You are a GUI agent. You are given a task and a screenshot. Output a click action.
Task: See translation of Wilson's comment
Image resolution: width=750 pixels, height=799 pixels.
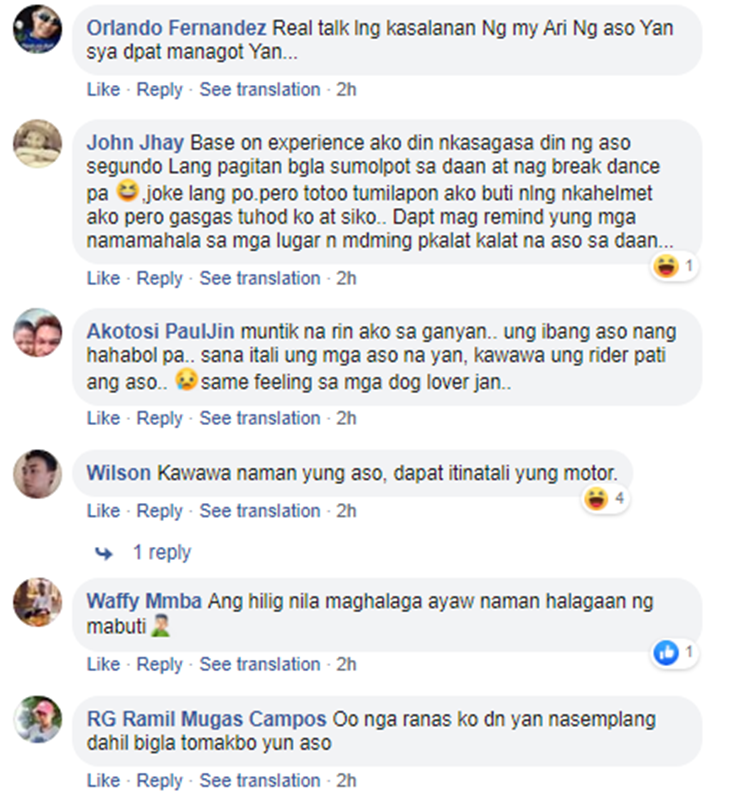[x=260, y=511]
